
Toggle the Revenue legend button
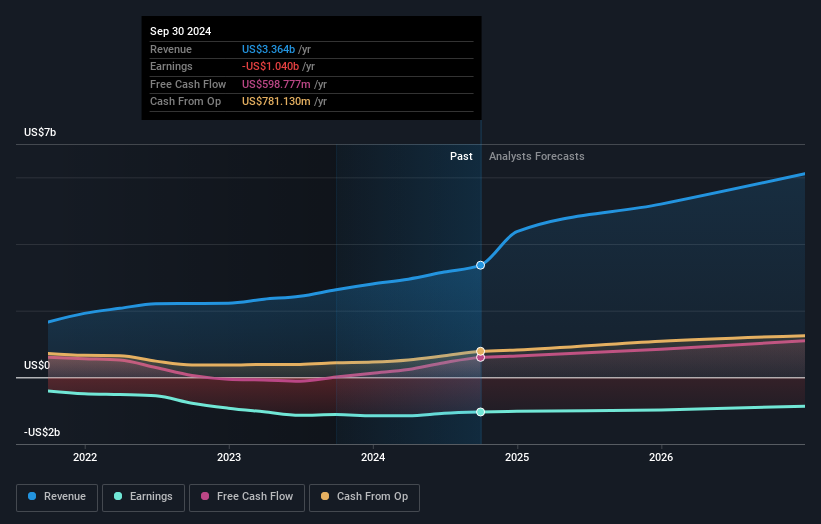point(57,497)
